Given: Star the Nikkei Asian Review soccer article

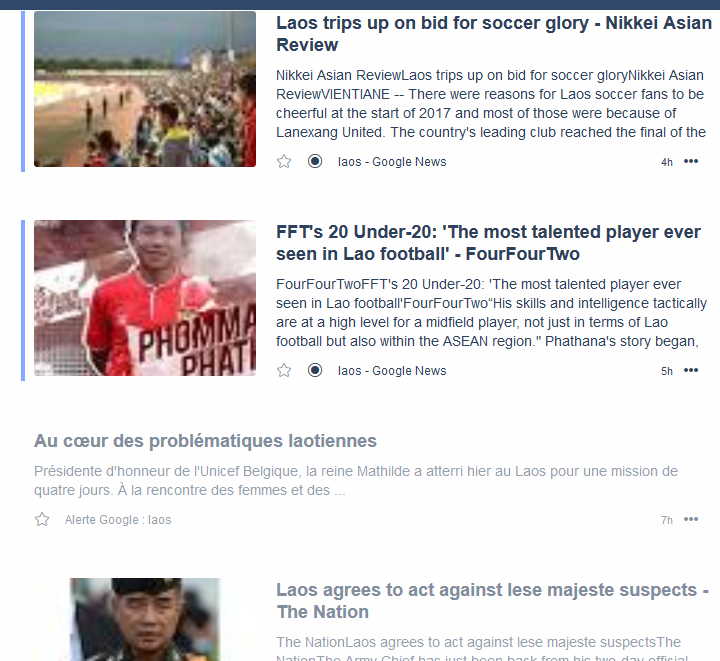Looking at the screenshot, I should [x=284, y=162].
